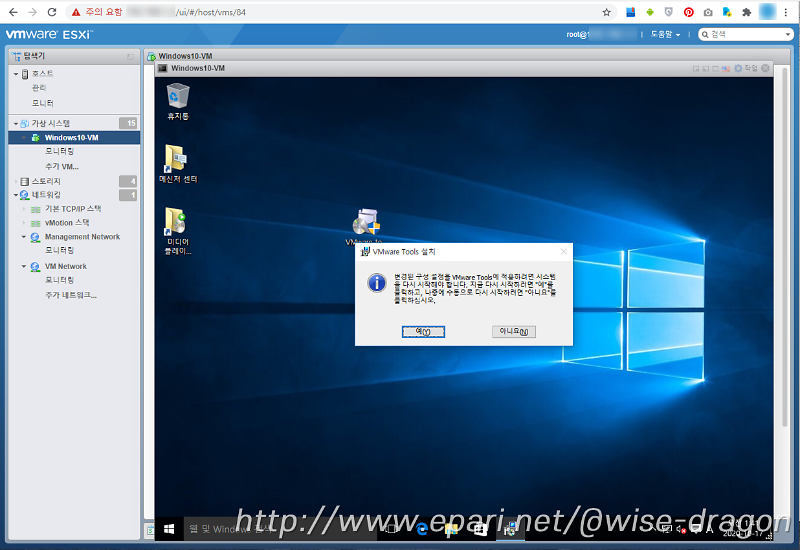
Task: Collapse the 호스트 tree node
Action: 16,74
